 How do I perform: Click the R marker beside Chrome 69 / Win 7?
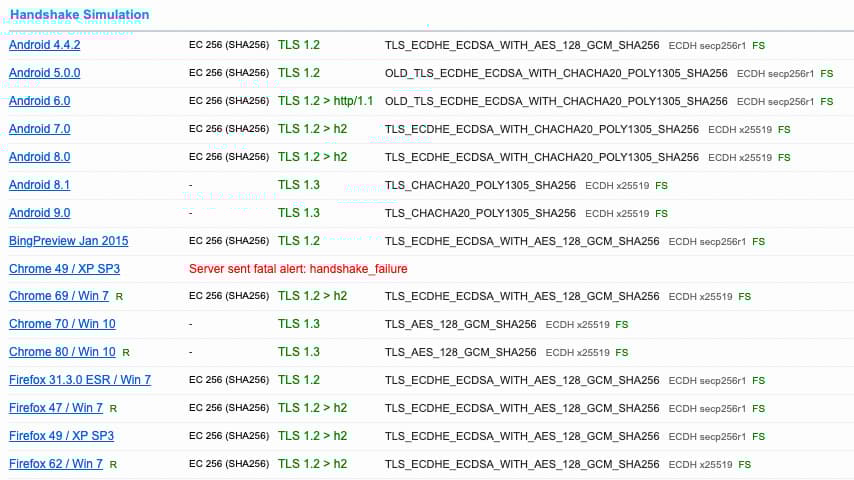click(119, 297)
